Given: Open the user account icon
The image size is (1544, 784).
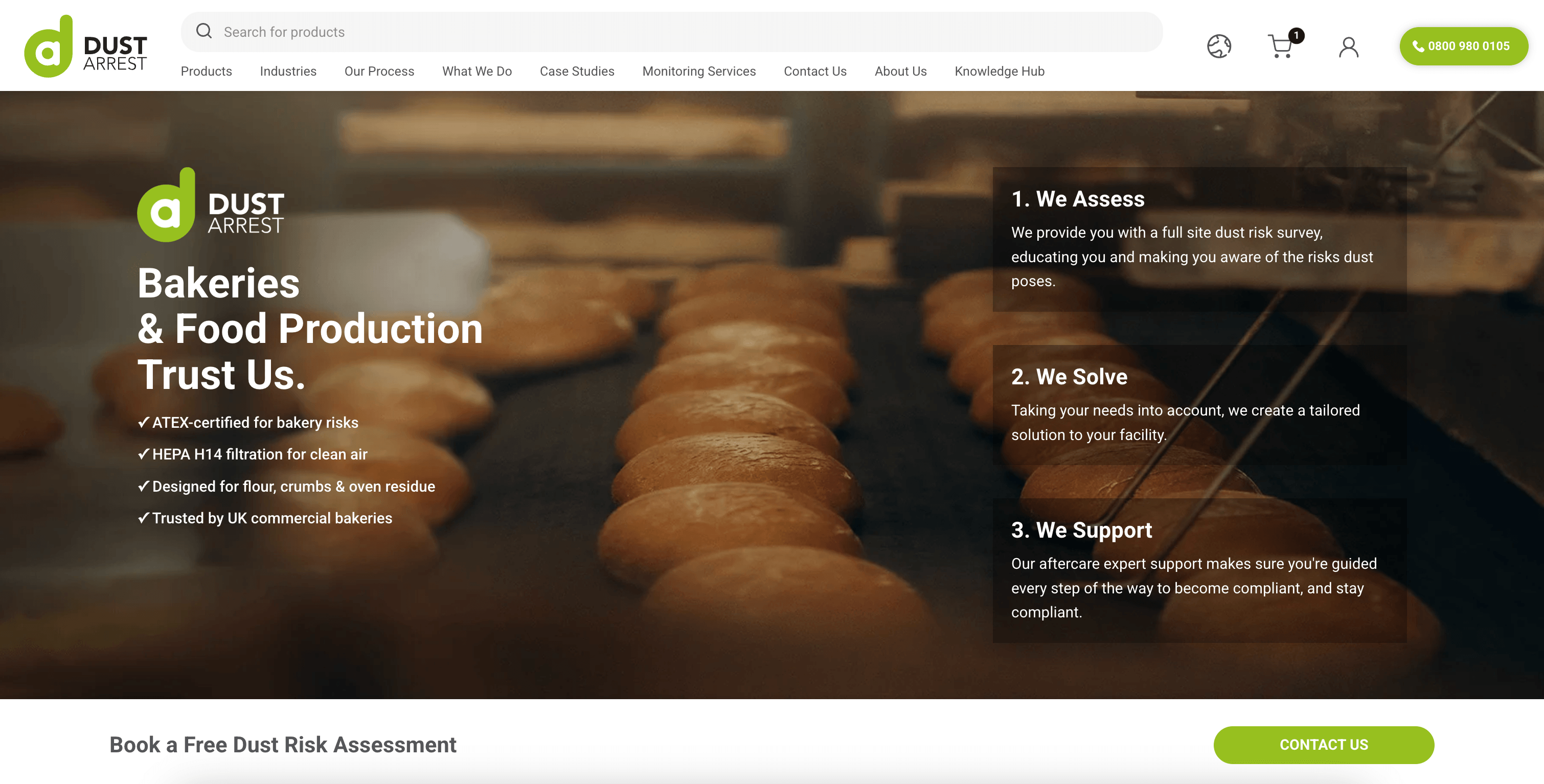Looking at the screenshot, I should (1349, 47).
